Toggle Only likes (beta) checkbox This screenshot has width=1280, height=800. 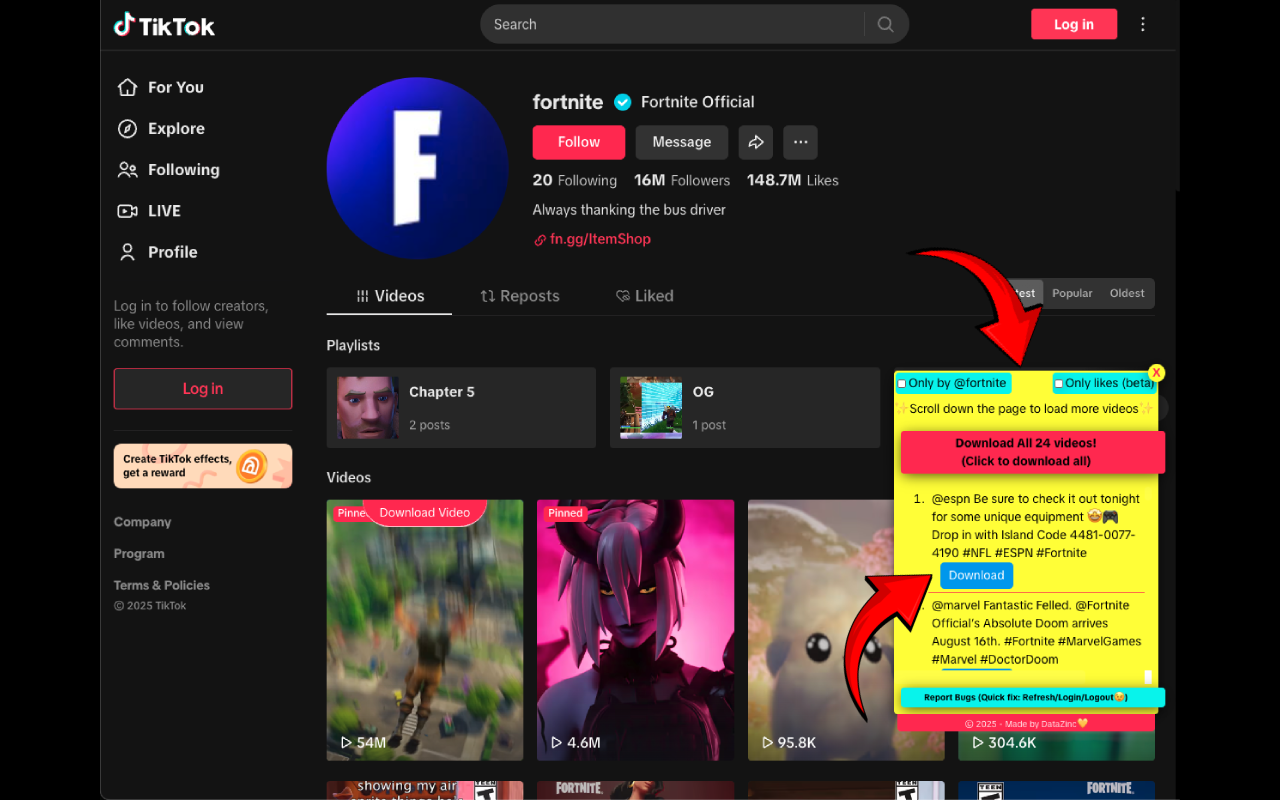tap(1059, 384)
